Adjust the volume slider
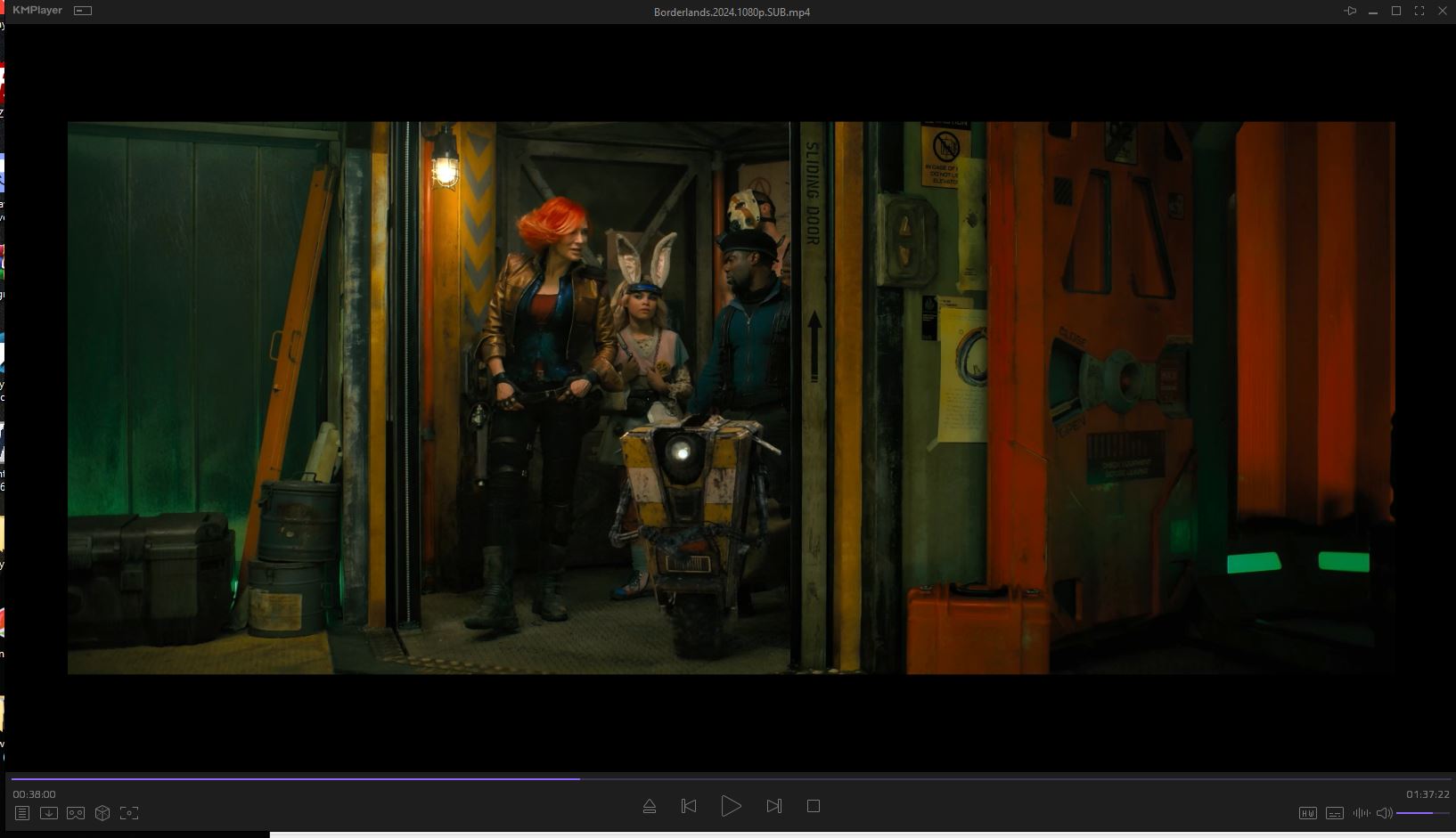 pyautogui.click(x=1422, y=813)
